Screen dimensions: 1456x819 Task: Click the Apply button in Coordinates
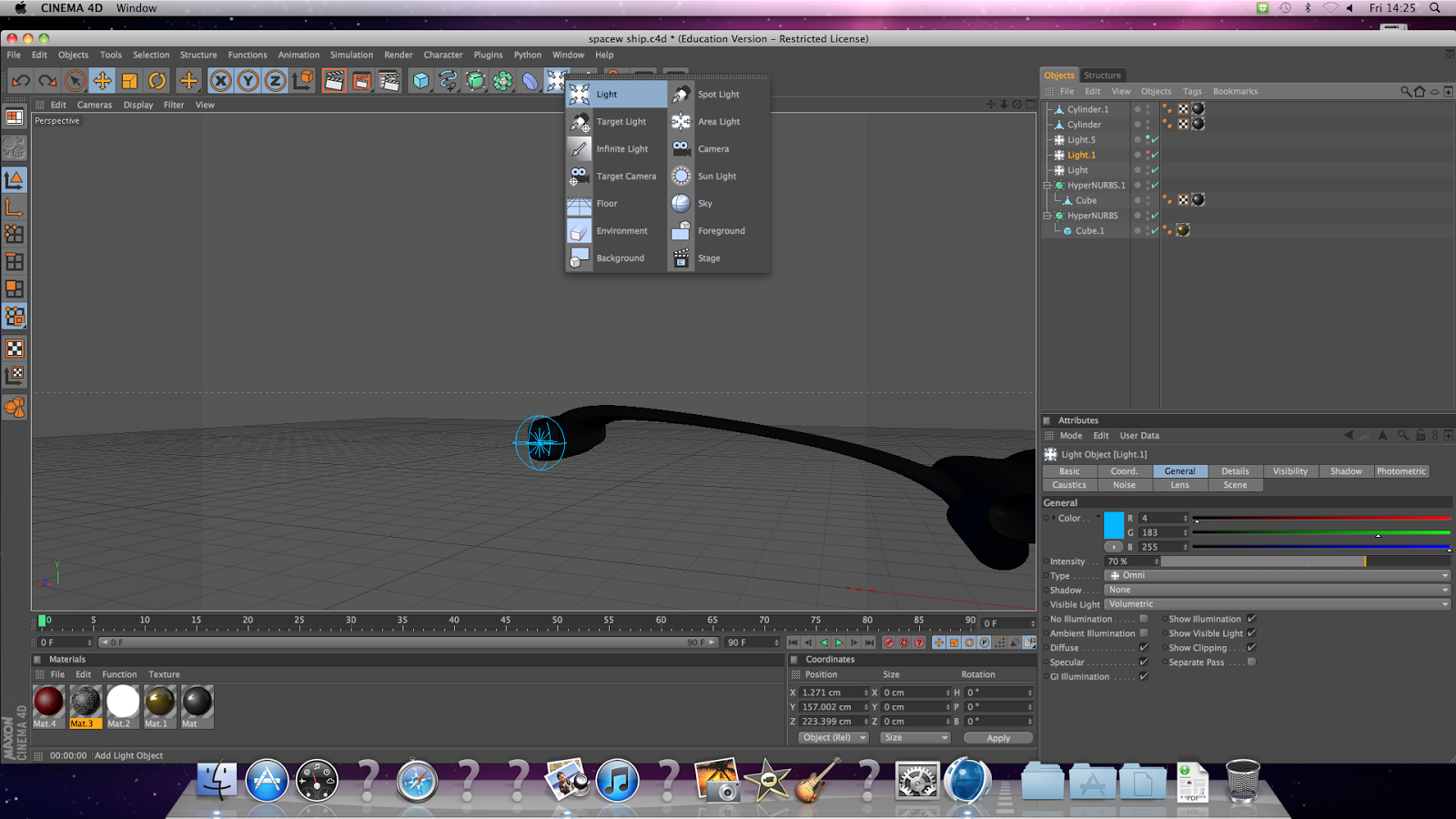pyautogui.click(x=997, y=737)
